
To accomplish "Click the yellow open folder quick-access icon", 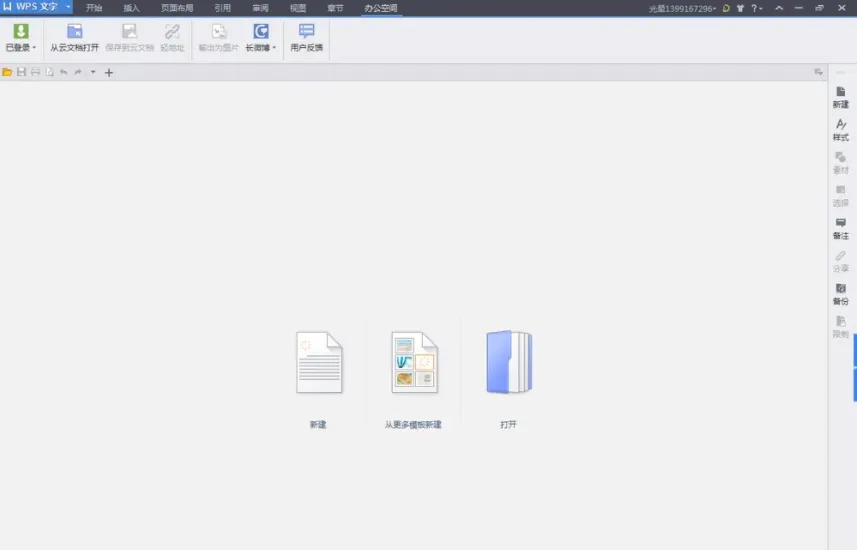I will tap(7, 72).
